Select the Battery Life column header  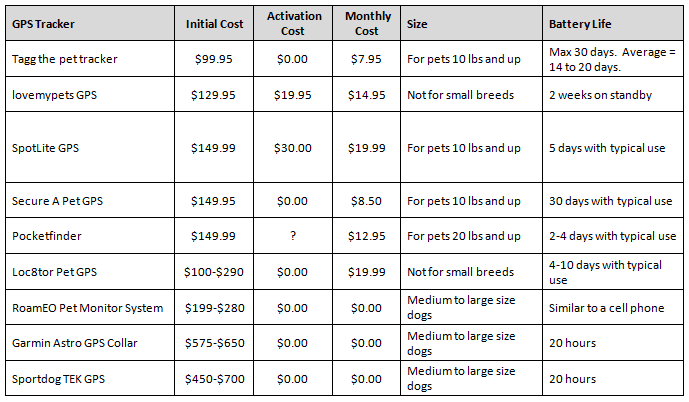click(580, 23)
